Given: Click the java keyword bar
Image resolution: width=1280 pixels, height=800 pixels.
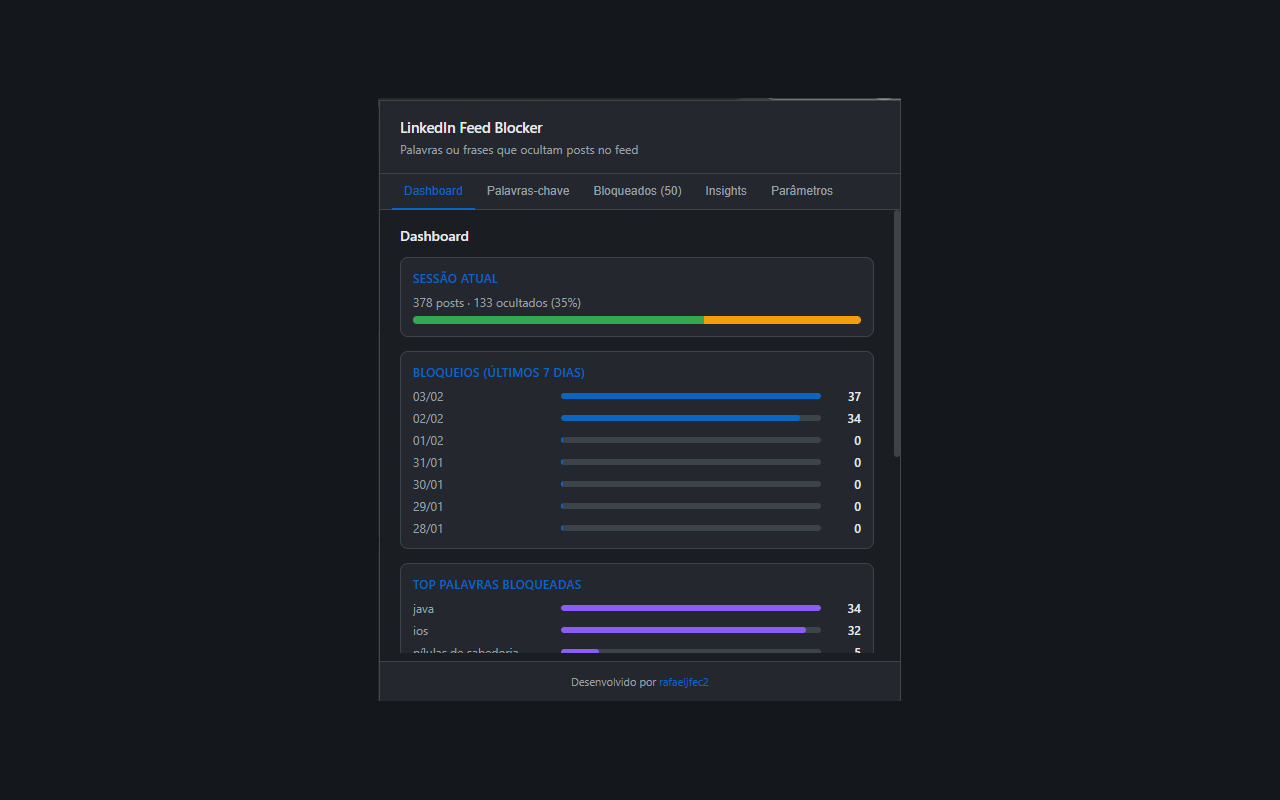Looking at the screenshot, I should (691, 609).
